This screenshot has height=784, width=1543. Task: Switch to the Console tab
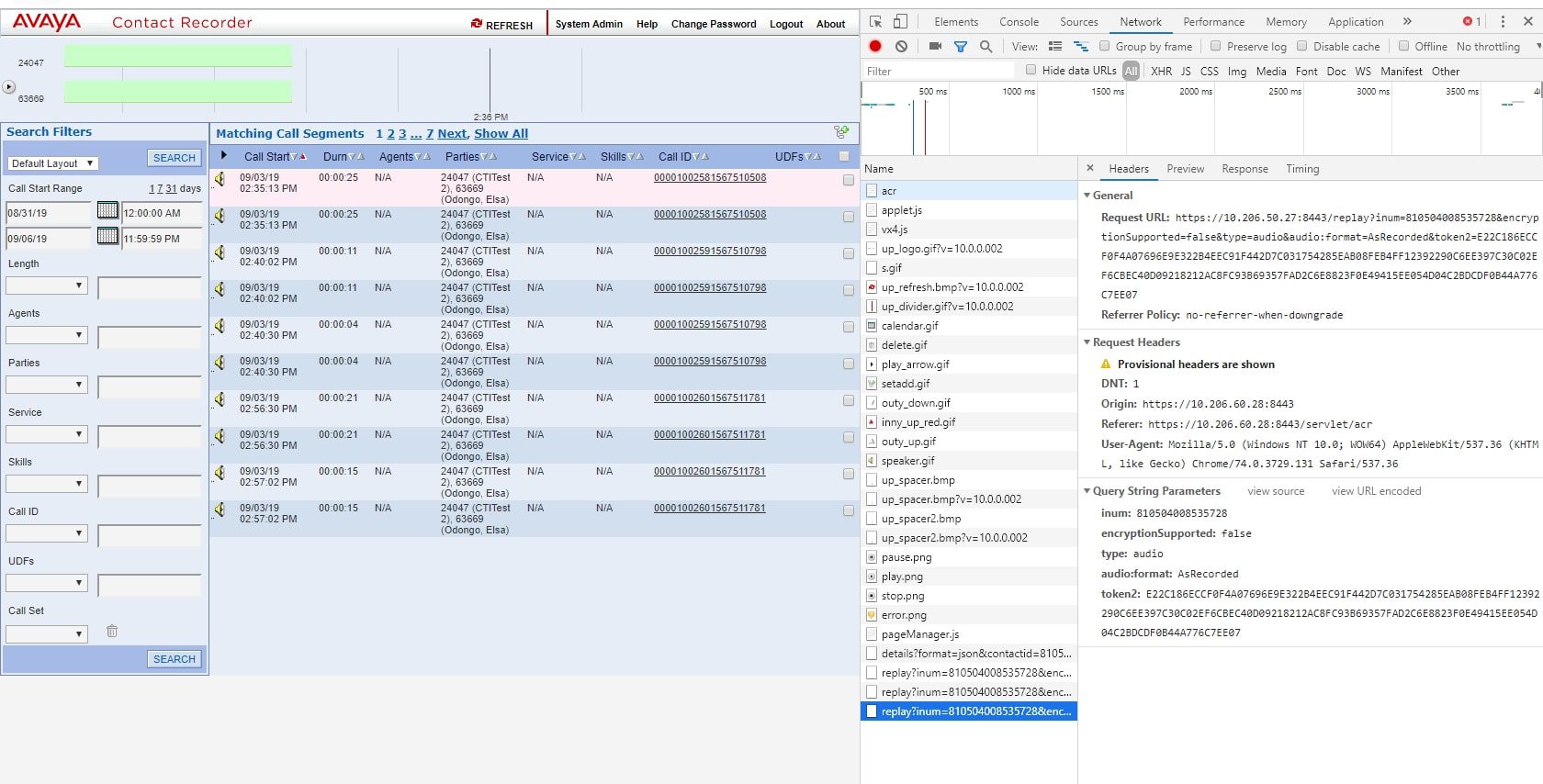click(1019, 21)
